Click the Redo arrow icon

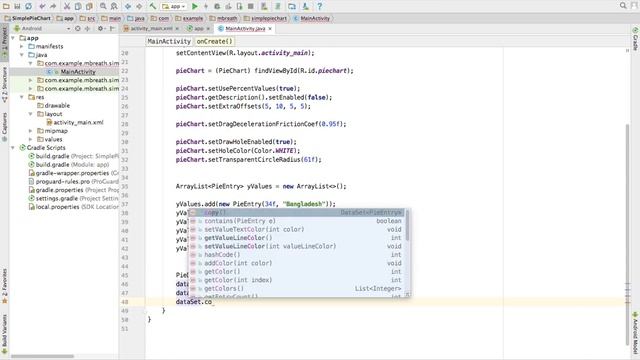(53, 6)
